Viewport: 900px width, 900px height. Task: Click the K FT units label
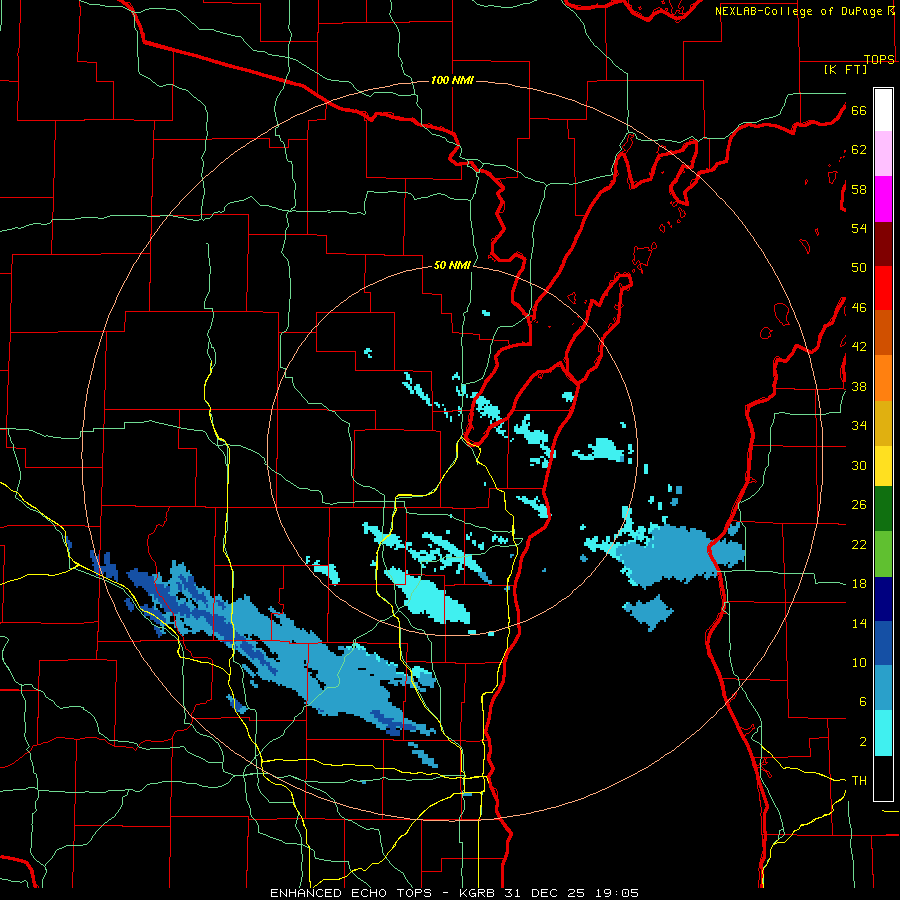[x=845, y=70]
